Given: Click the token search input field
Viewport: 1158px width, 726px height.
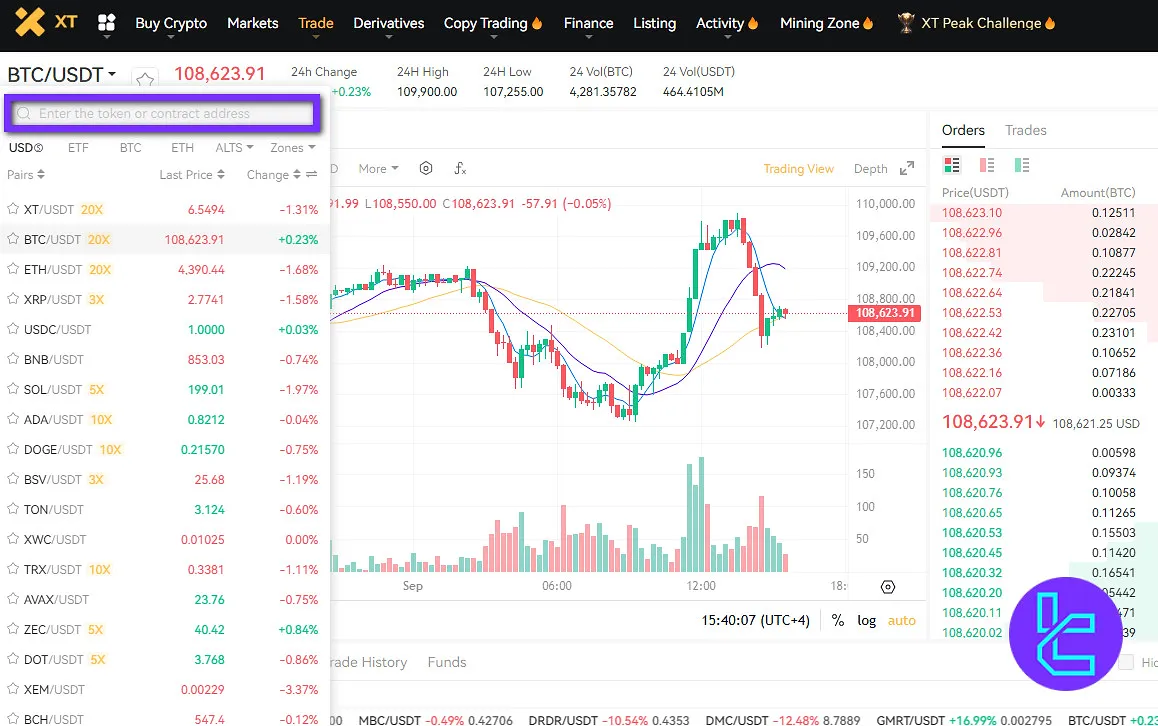Looking at the screenshot, I should (162, 113).
